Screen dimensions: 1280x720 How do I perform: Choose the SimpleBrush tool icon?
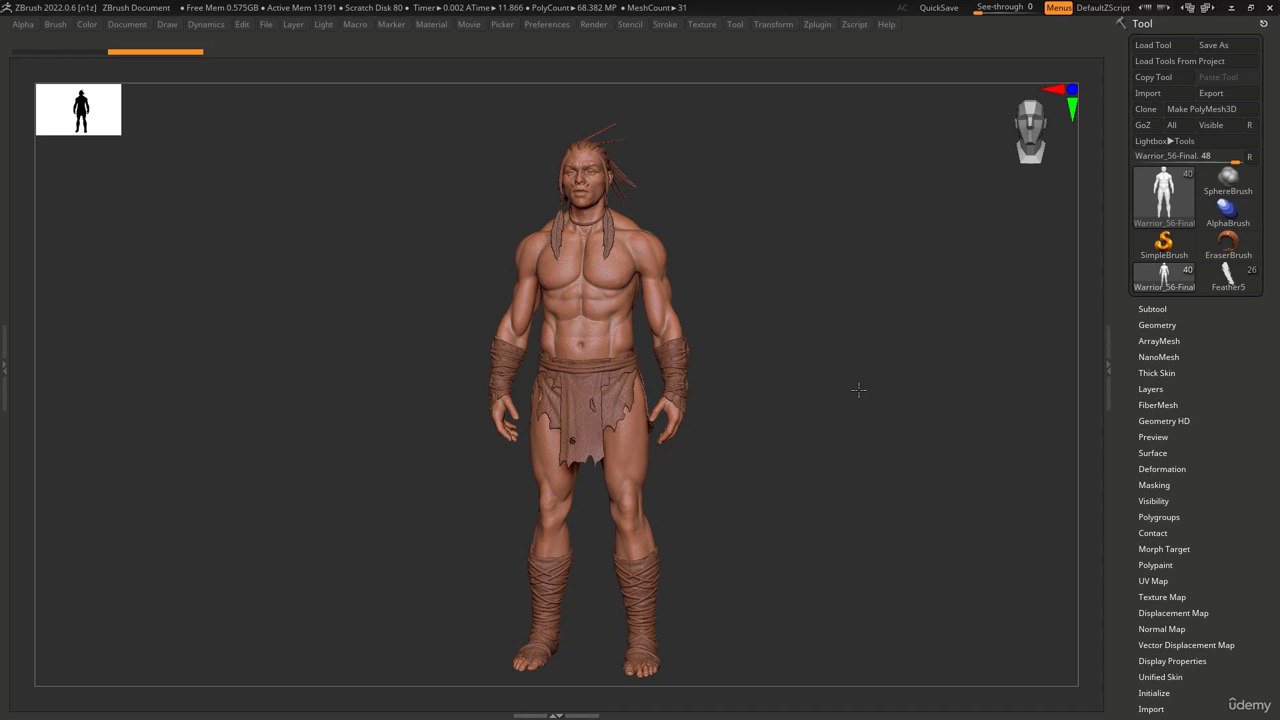[x=1164, y=241]
